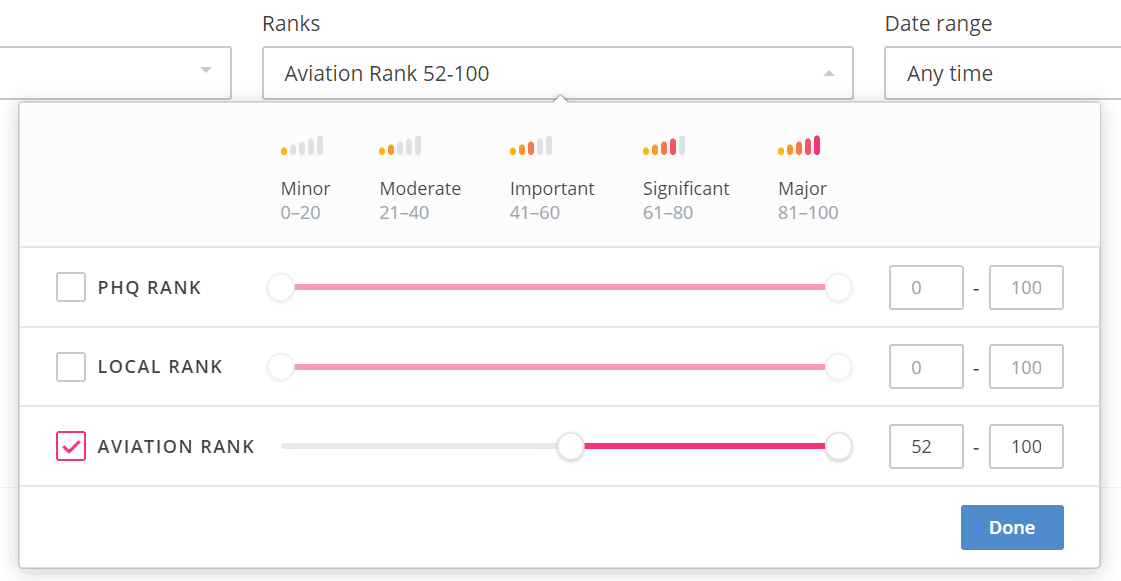Click the Aviation Rank maximum slider handle
1121x581 pixels.
click(x=838, y=447)
